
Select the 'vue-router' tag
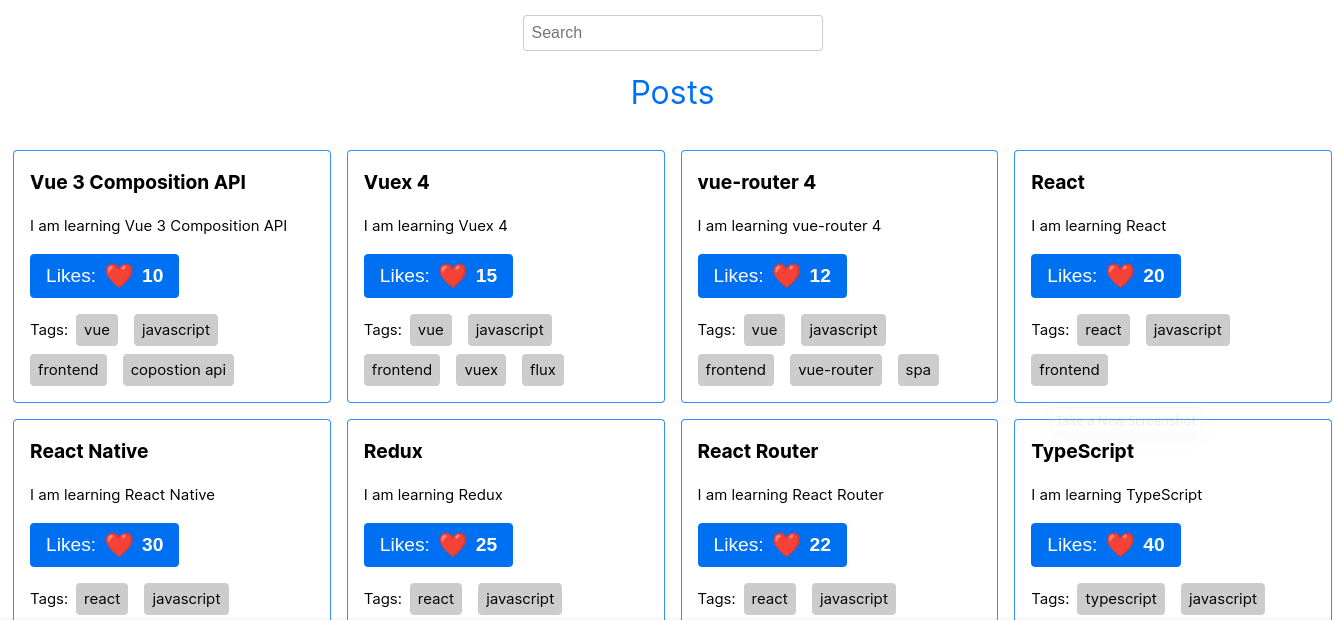coord(836,370)
